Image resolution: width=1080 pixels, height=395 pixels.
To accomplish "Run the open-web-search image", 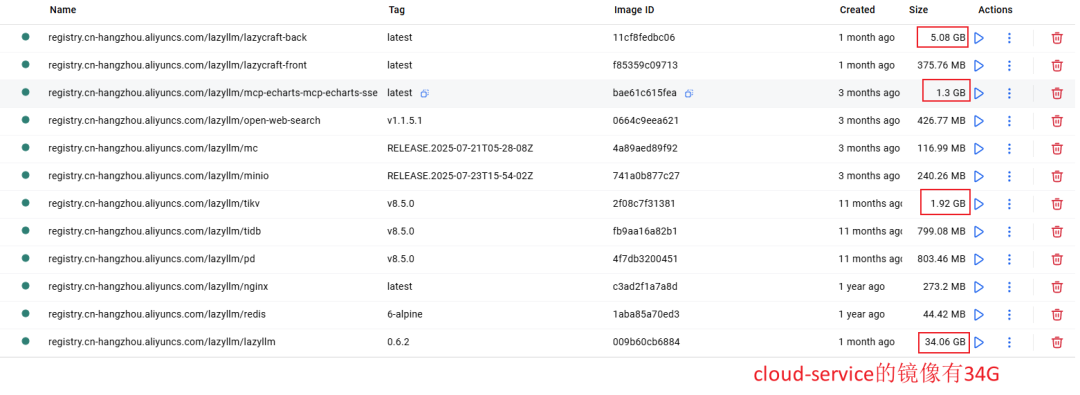I will 979,121.
